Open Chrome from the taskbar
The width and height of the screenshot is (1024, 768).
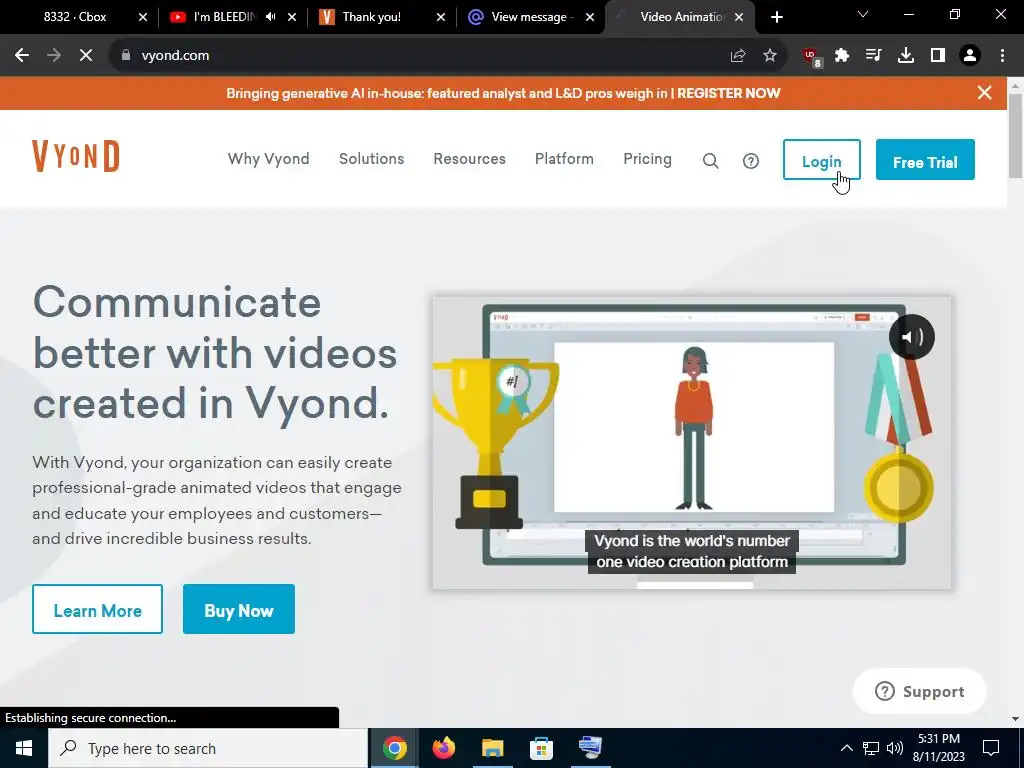(394, 748)
